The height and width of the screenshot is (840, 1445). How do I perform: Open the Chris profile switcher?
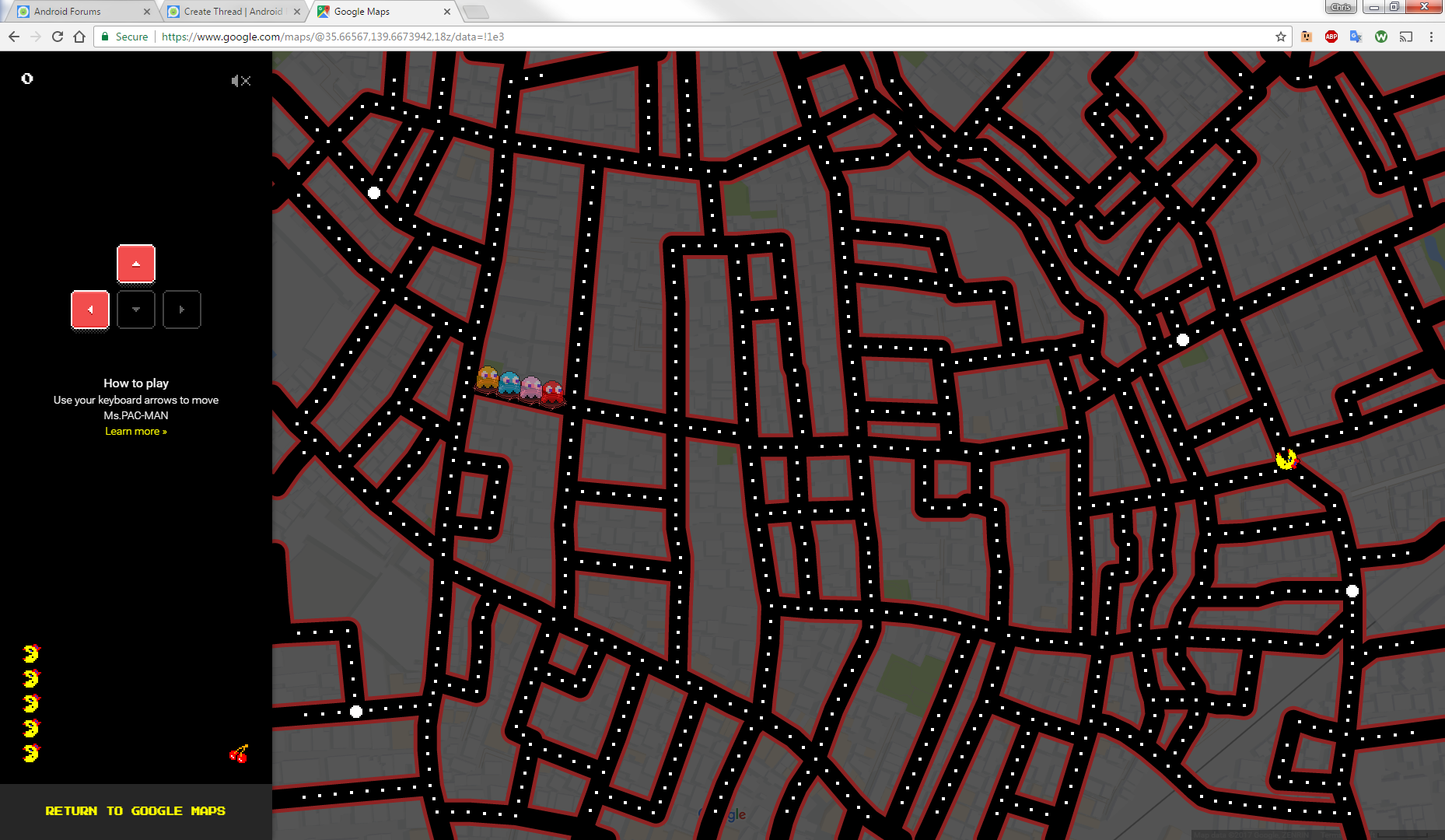pyautogui.click(x=1341, y=7)
